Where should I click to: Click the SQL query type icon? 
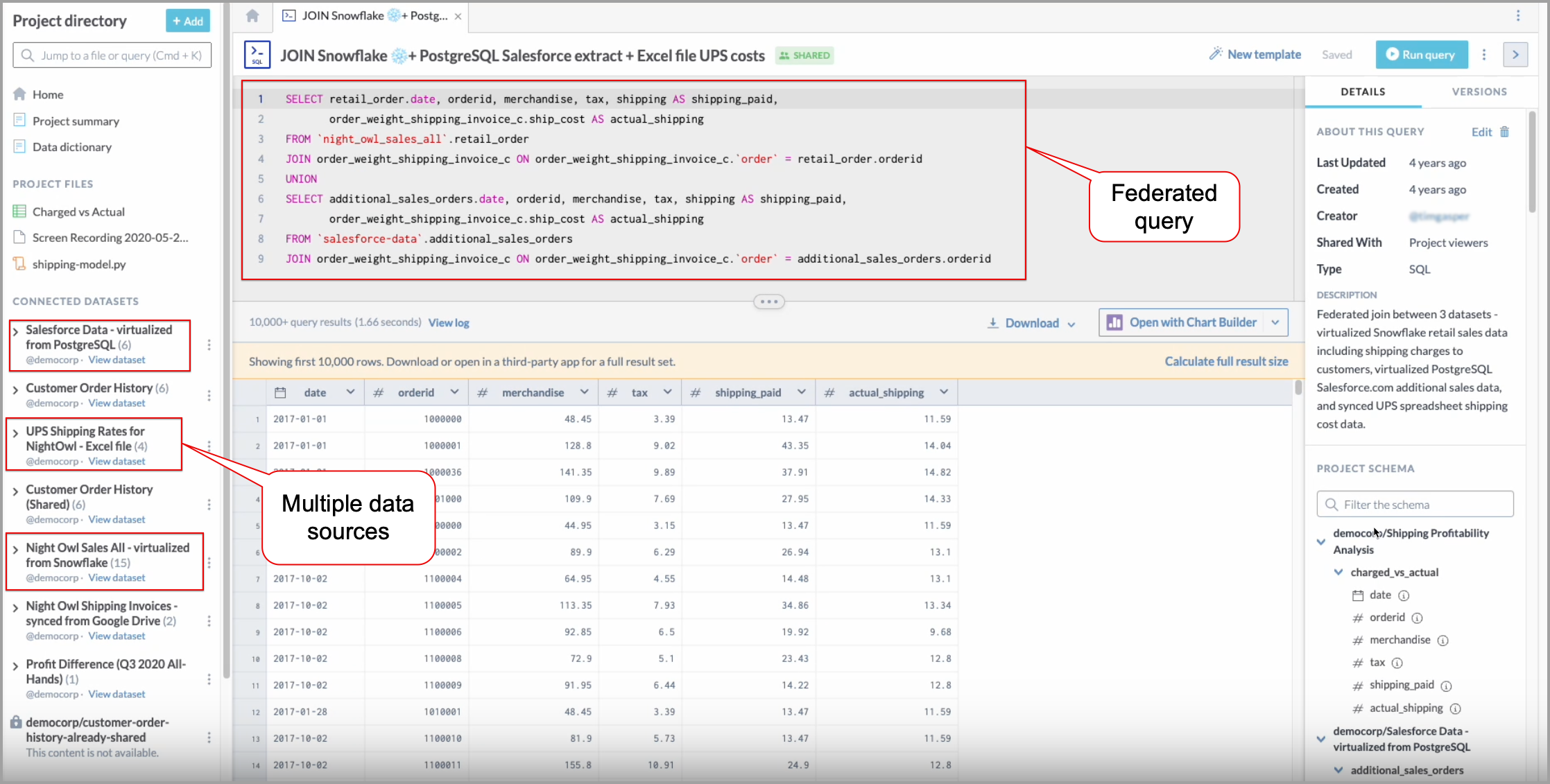point(257,55)
